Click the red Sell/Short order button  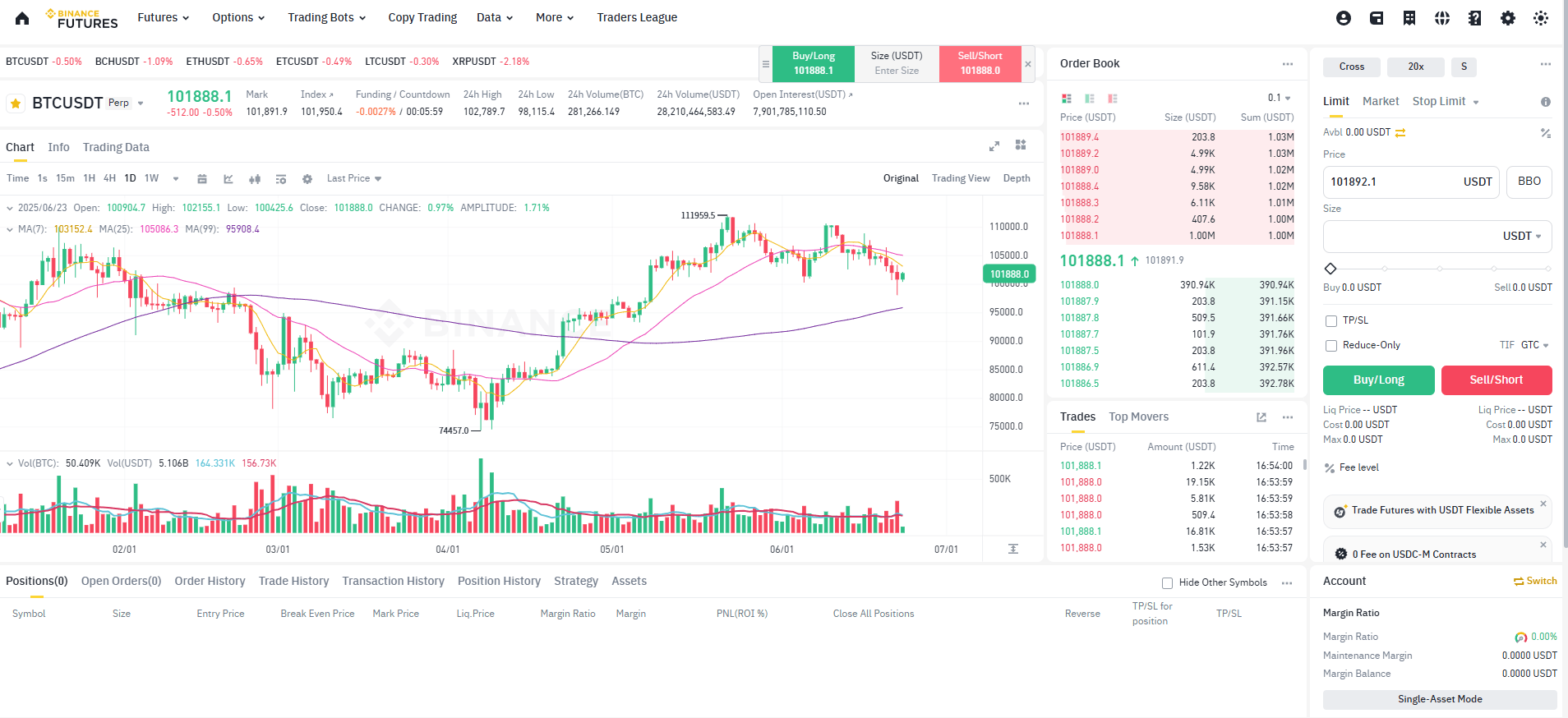(1497, 380)
